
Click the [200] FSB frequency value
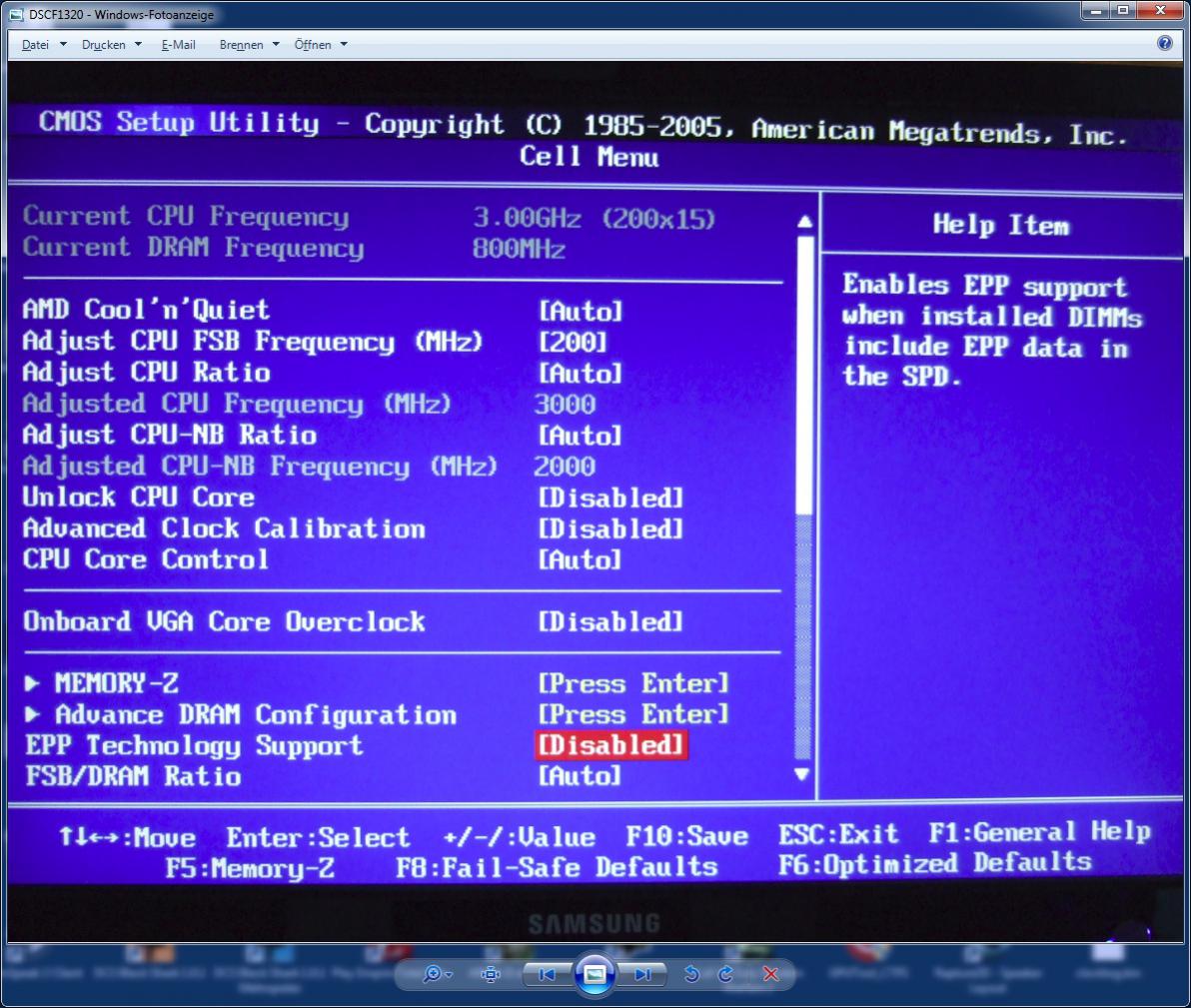[x=573, y=342]
